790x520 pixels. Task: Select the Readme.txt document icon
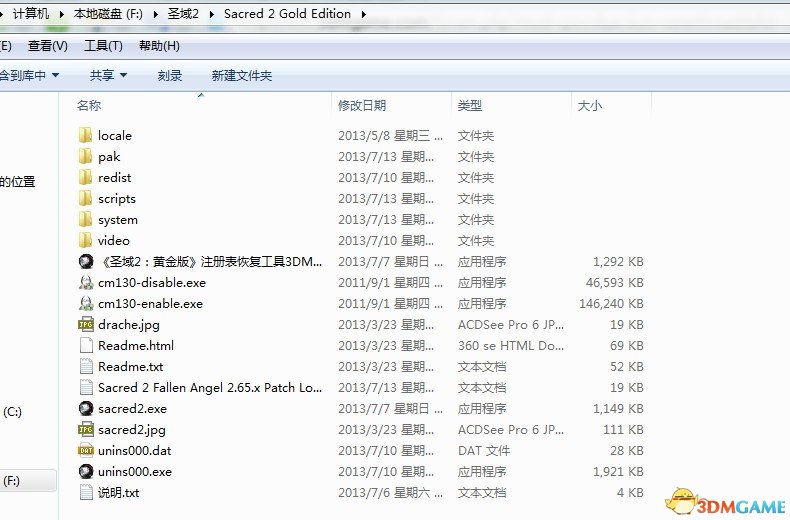tap(86, 366)
